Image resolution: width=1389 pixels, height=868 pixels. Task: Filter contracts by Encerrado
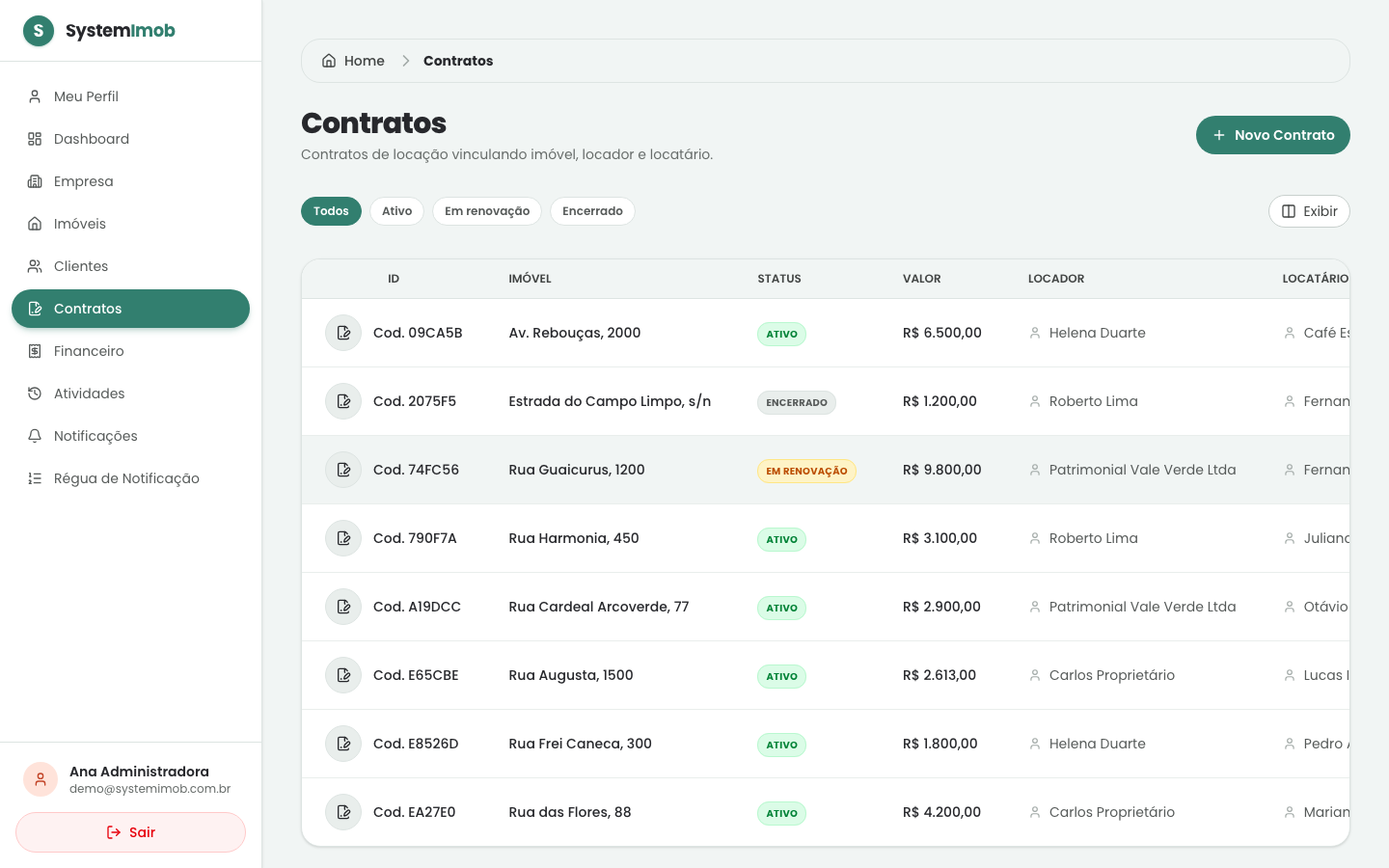(x=592, y=211)
